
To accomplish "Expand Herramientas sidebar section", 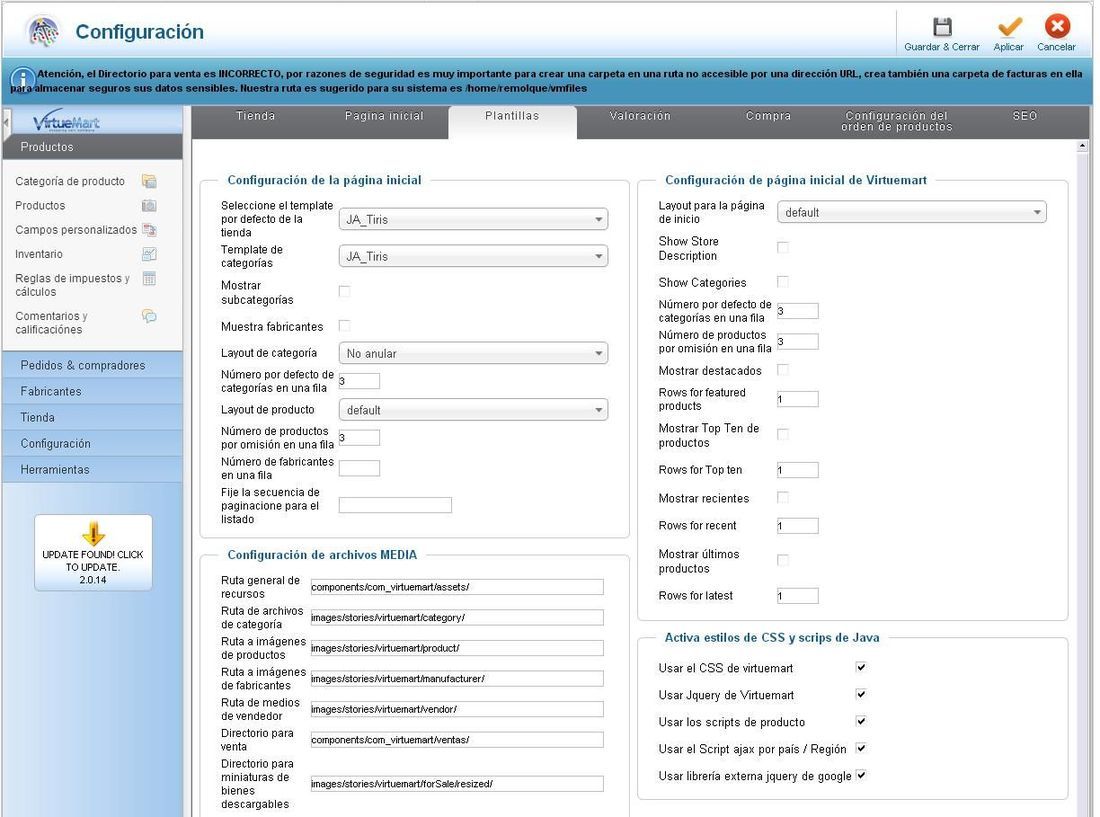I will pyautogui.click(x=93, y=469).
